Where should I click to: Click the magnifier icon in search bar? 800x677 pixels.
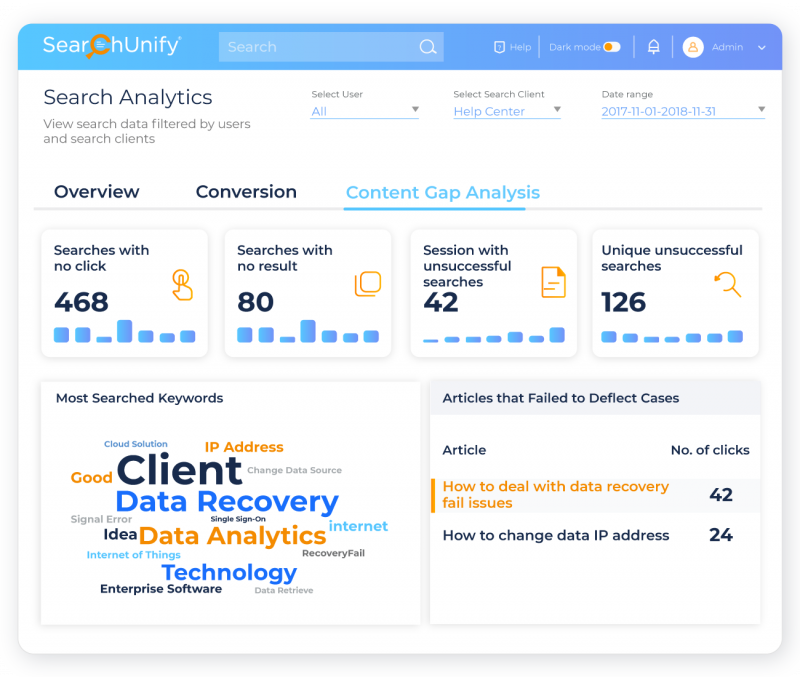428,47
